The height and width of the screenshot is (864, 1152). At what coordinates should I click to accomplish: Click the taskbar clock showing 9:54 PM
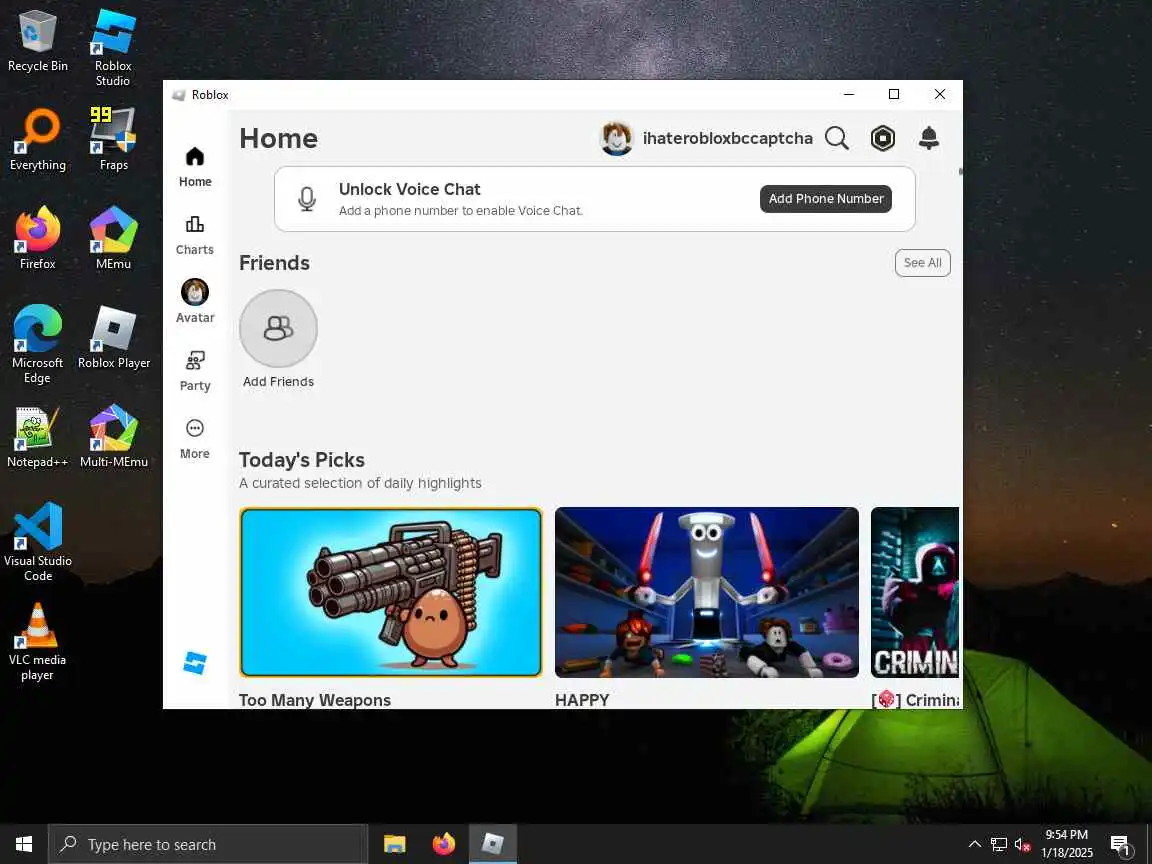click(x=1067, y=844)
